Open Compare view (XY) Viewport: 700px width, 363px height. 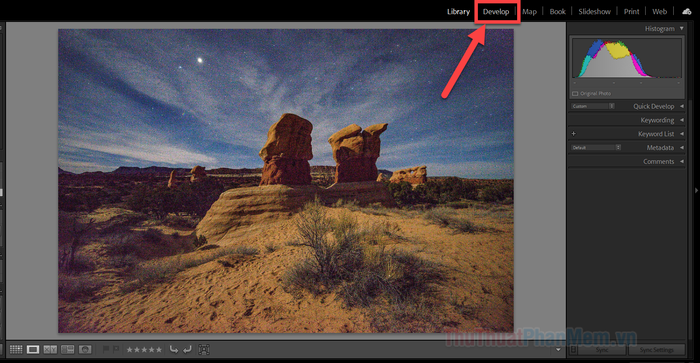click(50, 349)
